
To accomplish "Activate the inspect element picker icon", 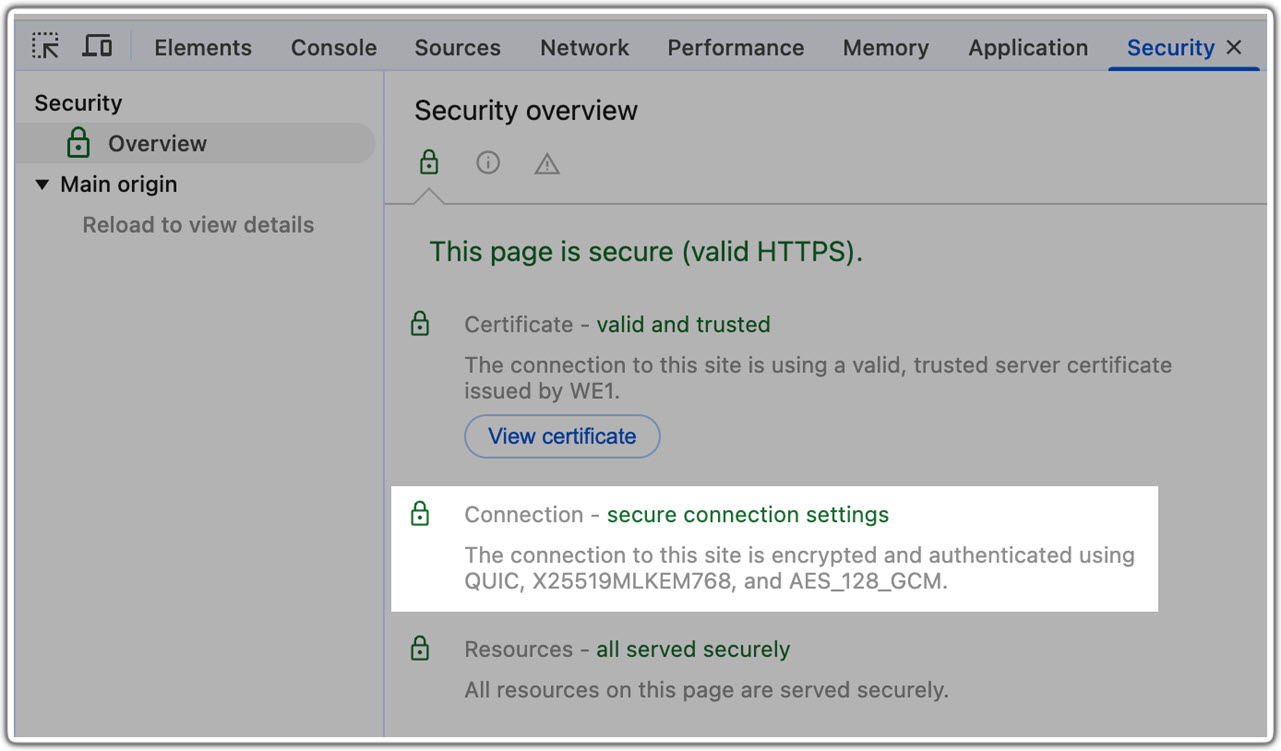I will pos(46,46).
